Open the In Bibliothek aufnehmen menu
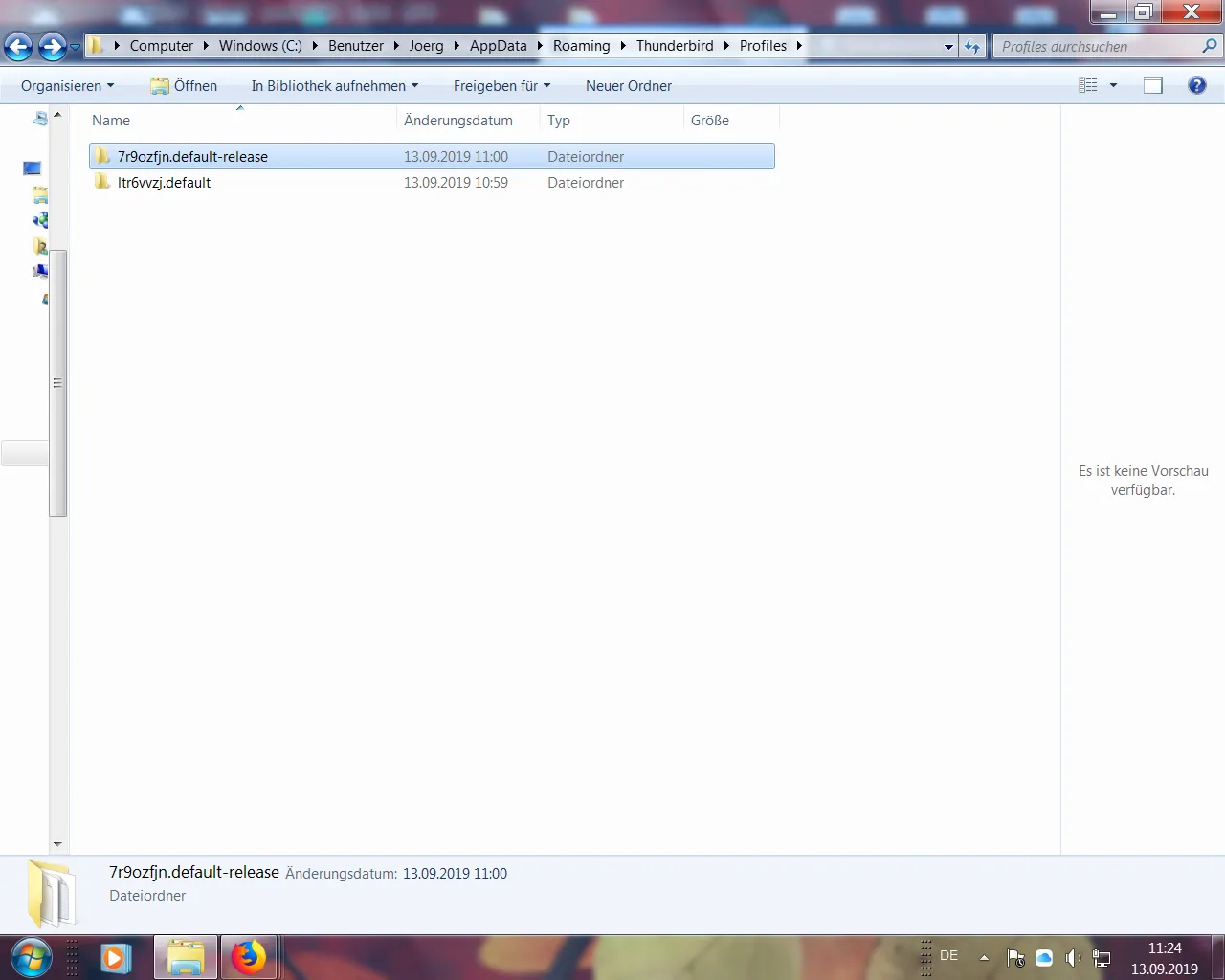1225x980 pixels. pyautogui.click(x=335, y=85)
